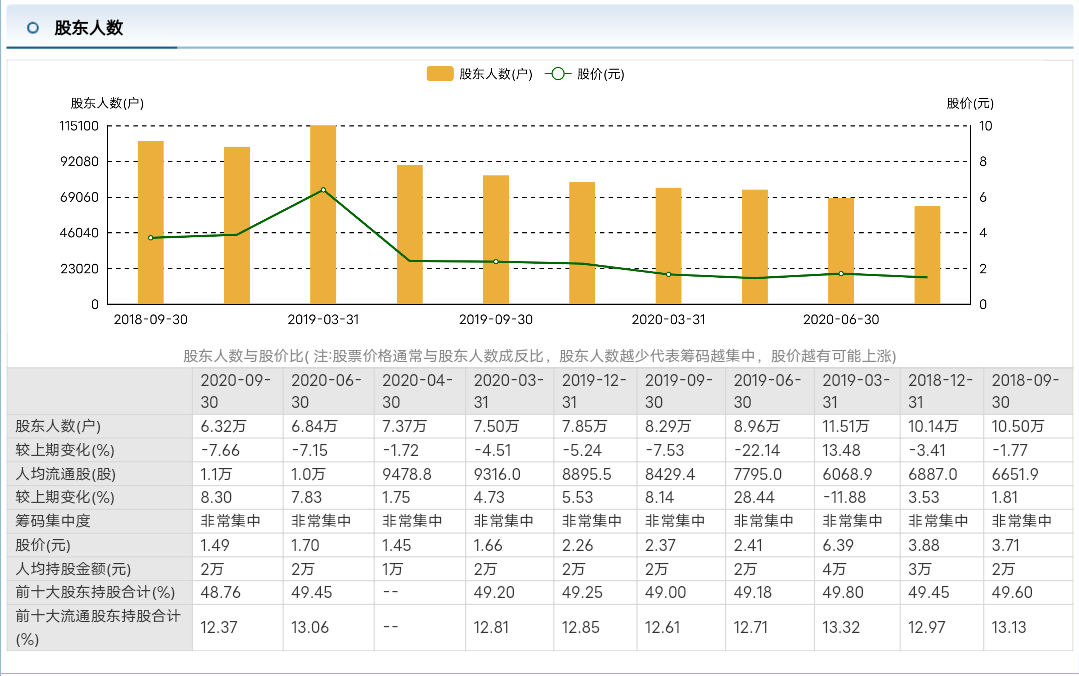Click the cell 48.76
This screenshot has width=1079, height=676.
221,592
